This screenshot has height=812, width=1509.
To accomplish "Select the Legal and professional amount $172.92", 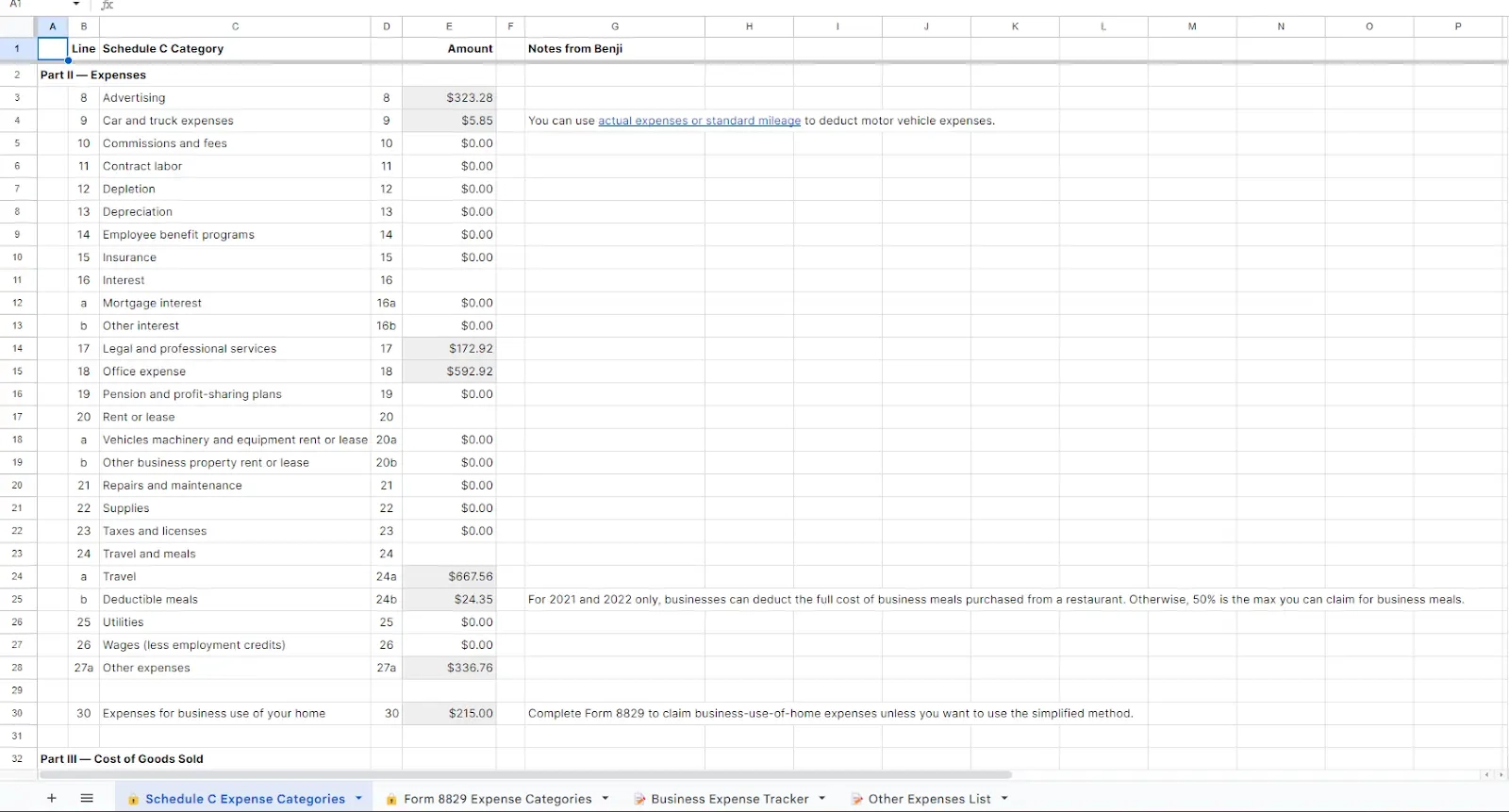I will coord(449,348).
